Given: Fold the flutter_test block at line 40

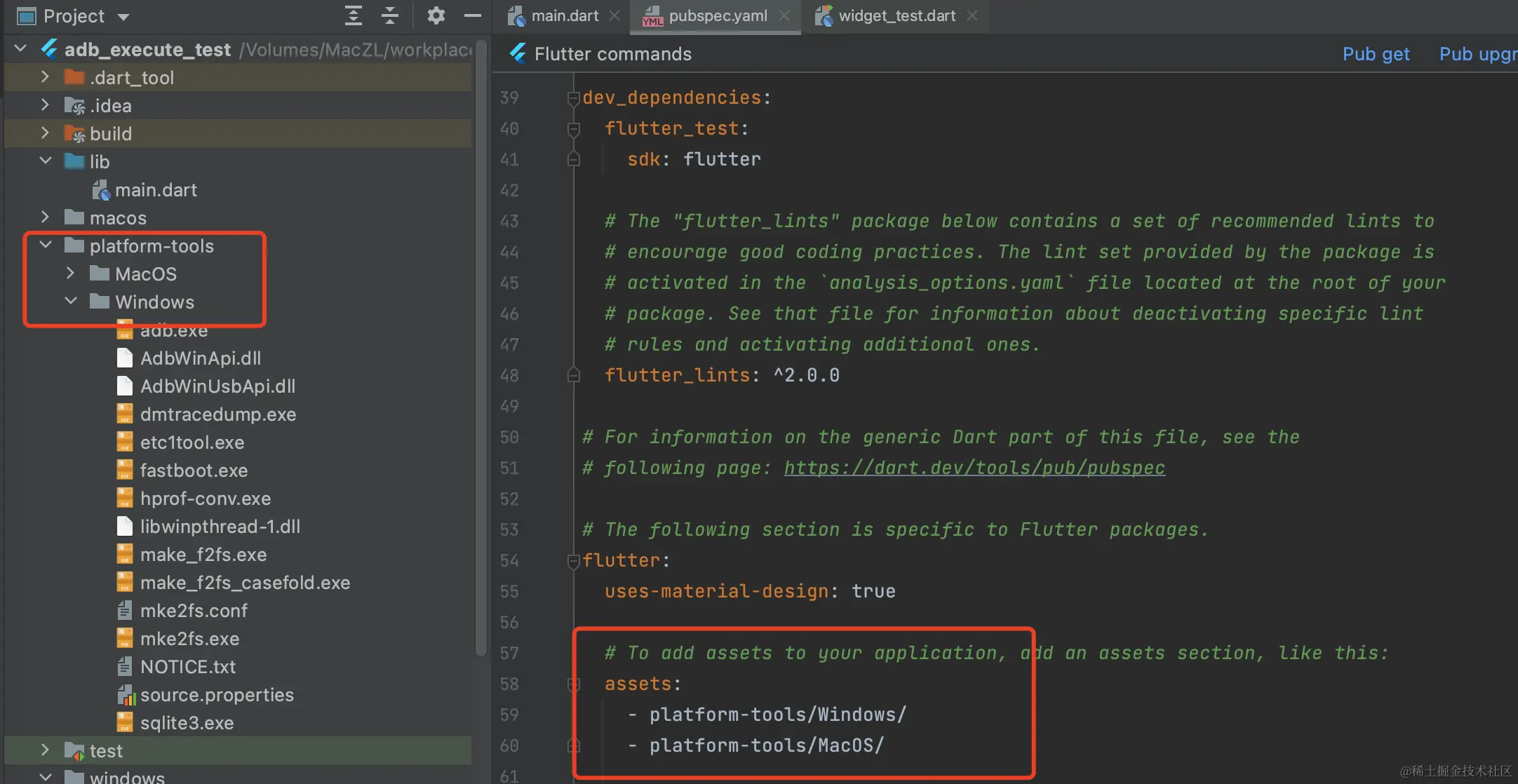Looking at the screenshot, I should [x=573, y=128].
